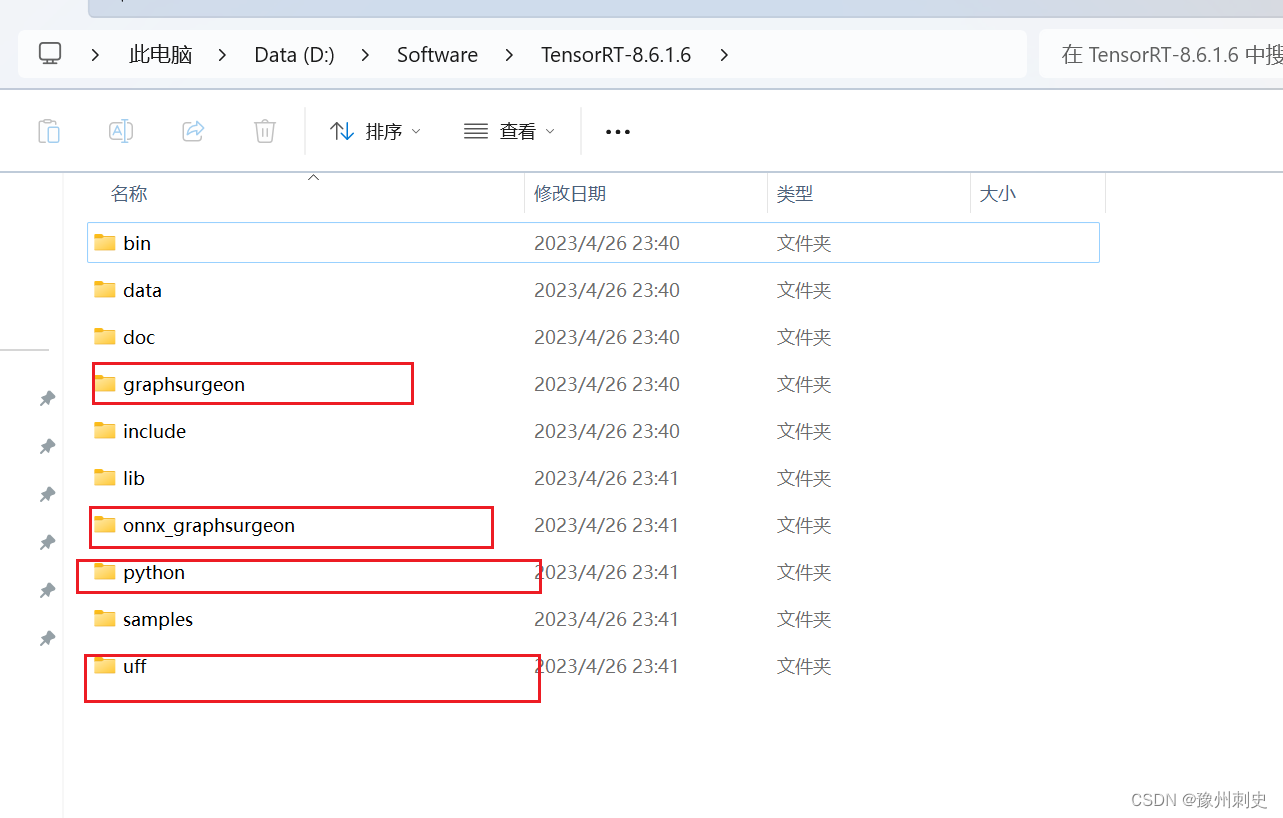
Task: Open the 排序 sort dropdown
Action: tap(375, 131)
